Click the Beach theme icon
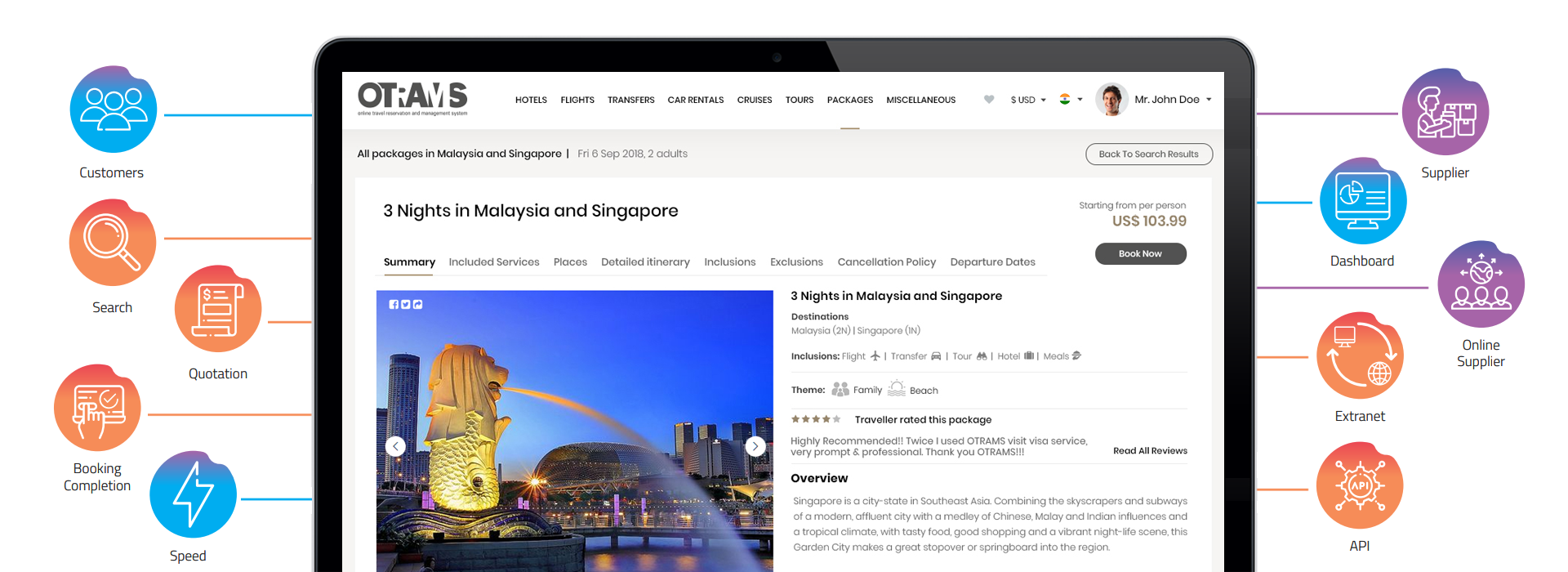The width and height of the screenshot is (1568, 572). pyautogui.click(x=897, y=388)
